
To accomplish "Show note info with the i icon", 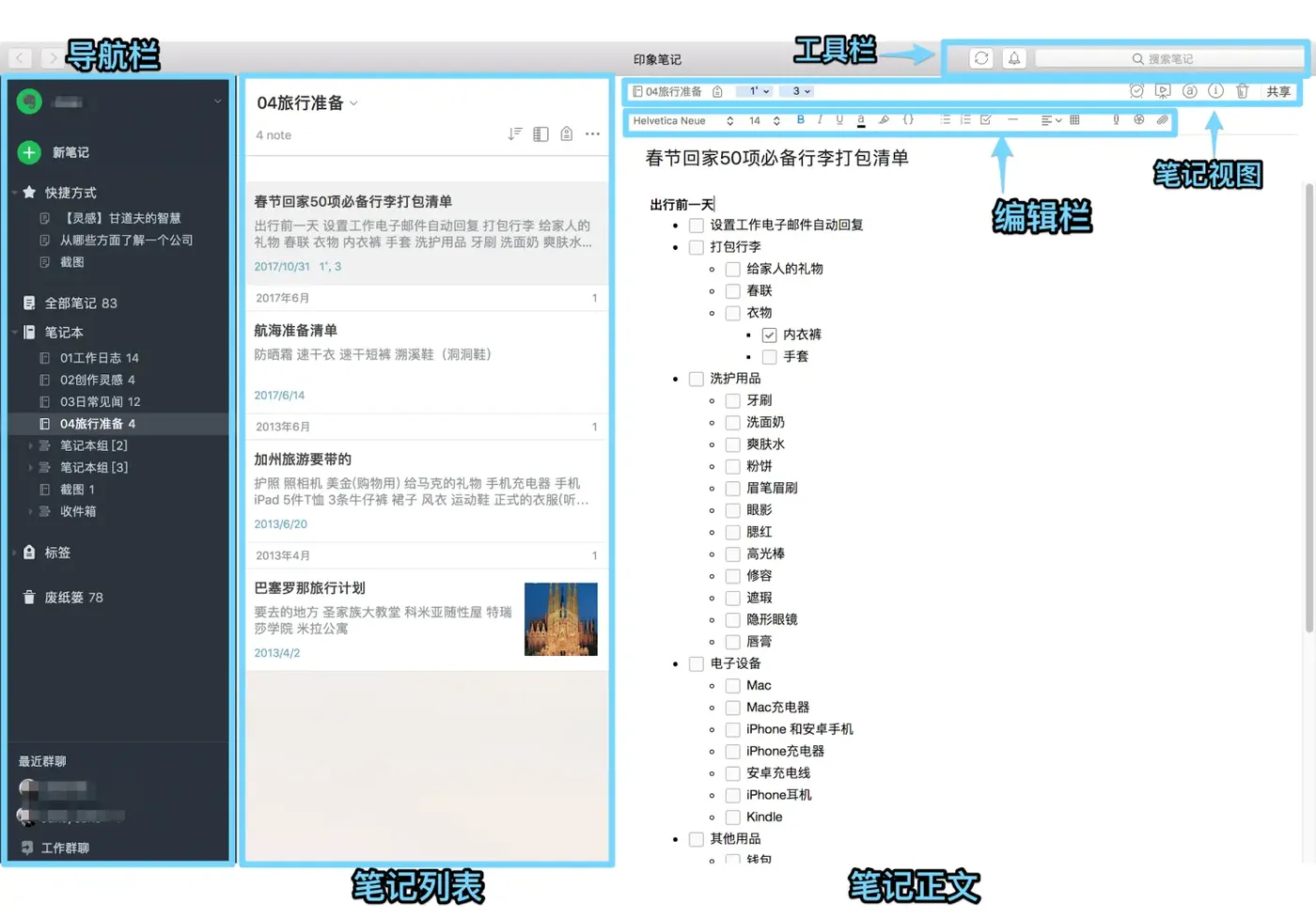I will click(x=1215, y=91).
